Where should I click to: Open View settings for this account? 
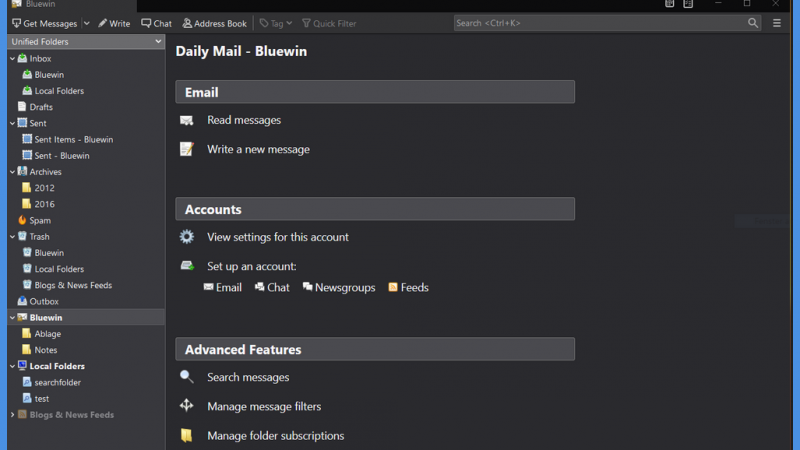[278, 237]
